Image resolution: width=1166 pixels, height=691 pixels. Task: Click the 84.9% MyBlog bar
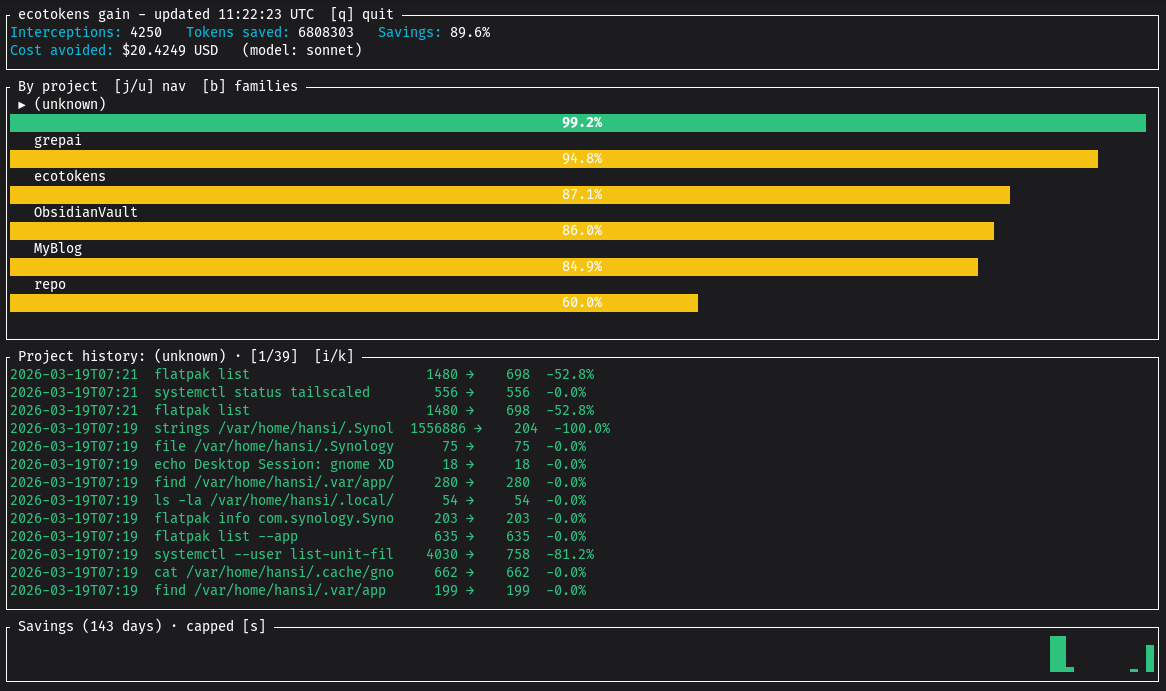pyautogui.click(x=494, y=266)
